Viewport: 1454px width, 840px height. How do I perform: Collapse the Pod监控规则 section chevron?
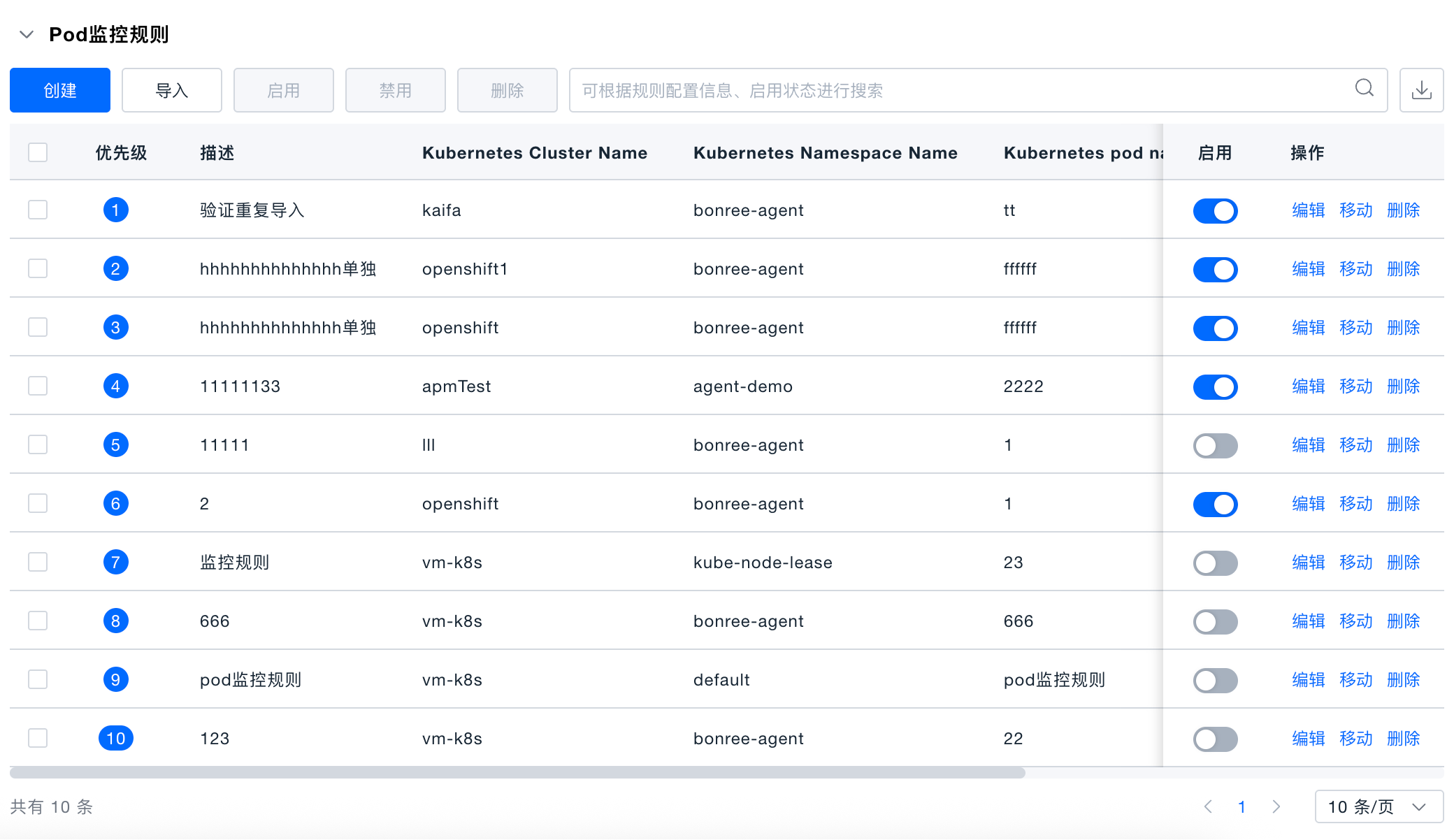pyautogui.click(x=27, y=34)
